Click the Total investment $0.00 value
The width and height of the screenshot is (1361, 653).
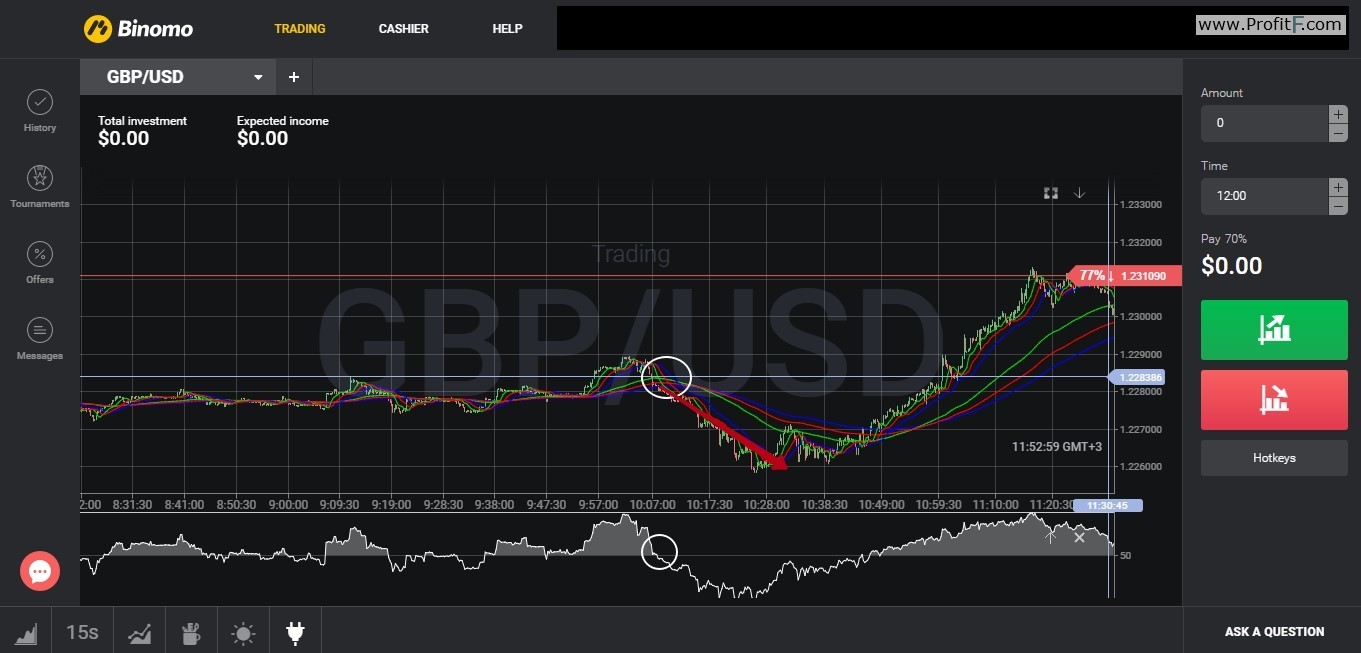124,139
